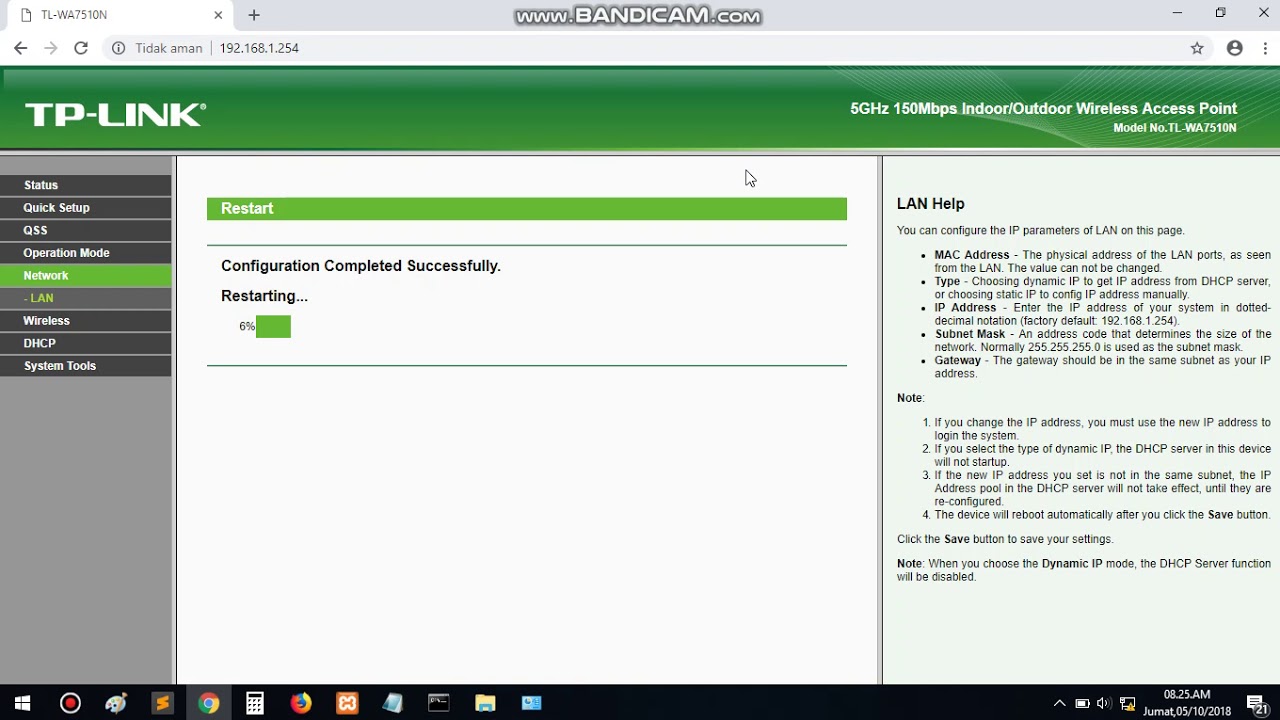Open the Calculator from the taskbar
Viewport: 1280px width, 720px height.
click(x=254, y=703)
